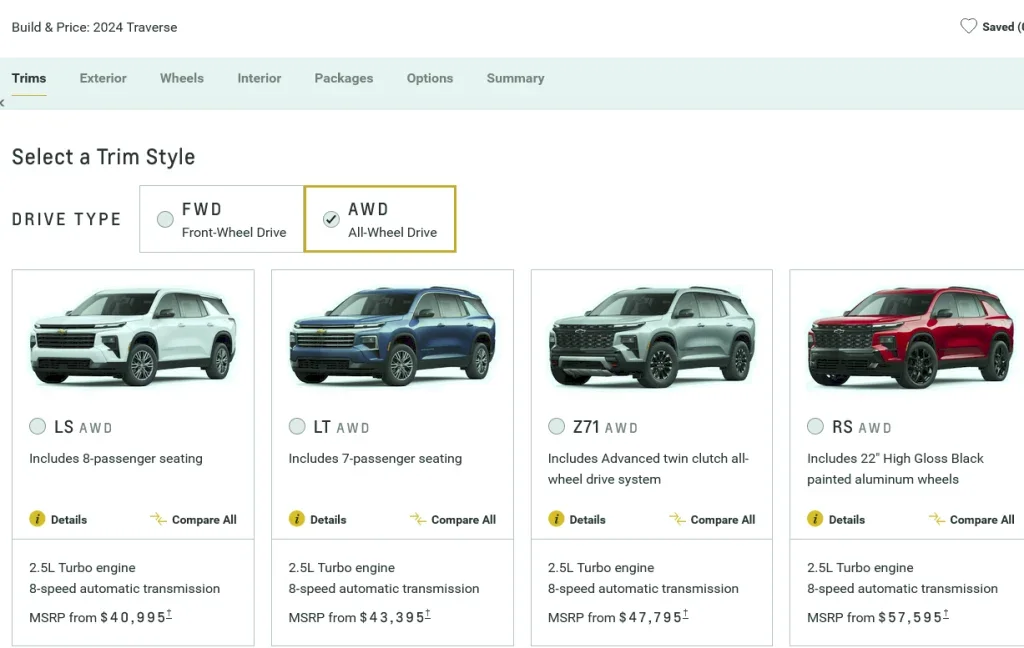Open Details for LT AWD
Viewport: 1024px width, 648px height.
328,520
